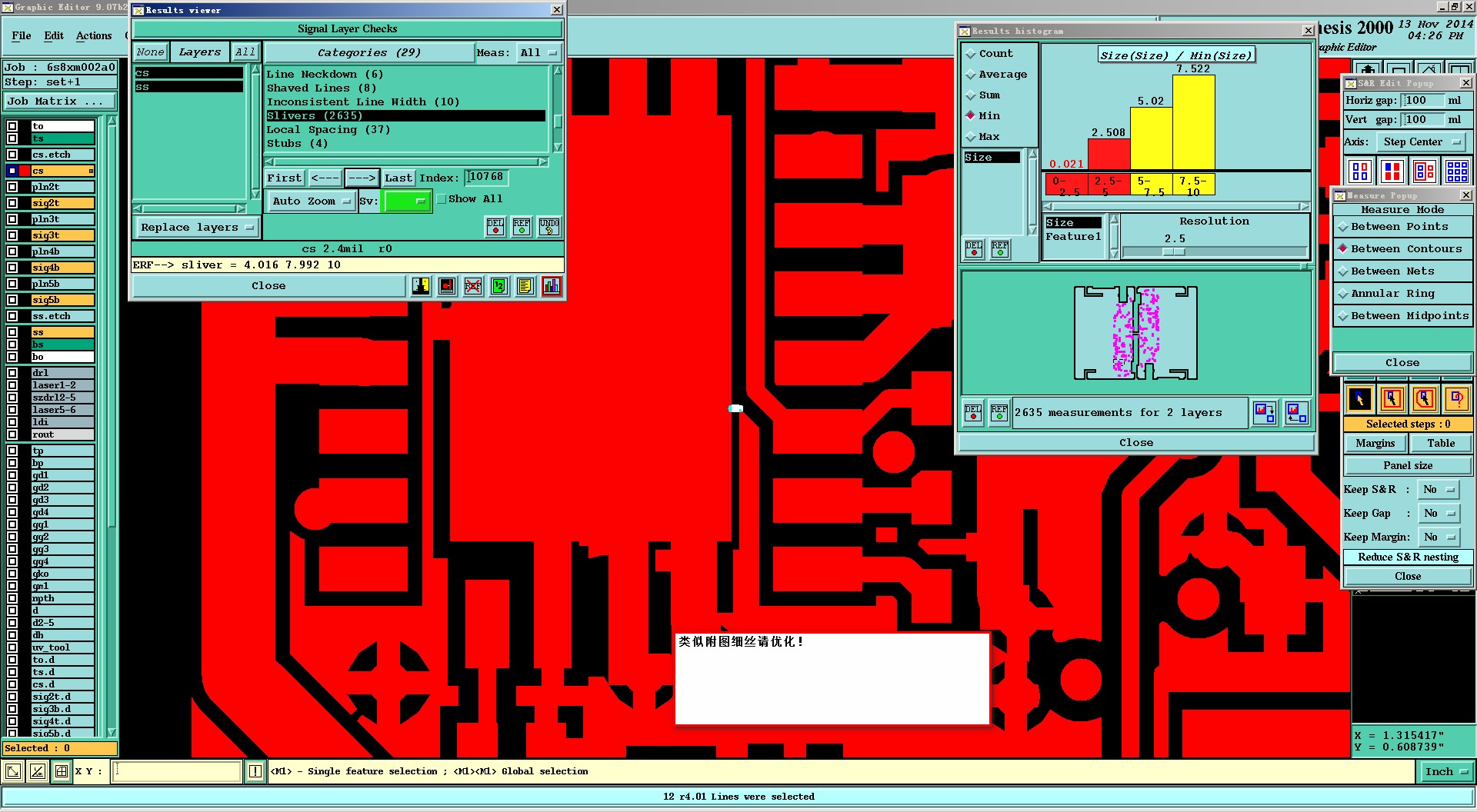Click second histogram-to-layer icon with left arrow
The height and width of the screenshot is (812, 1477).
(1297, 413)
